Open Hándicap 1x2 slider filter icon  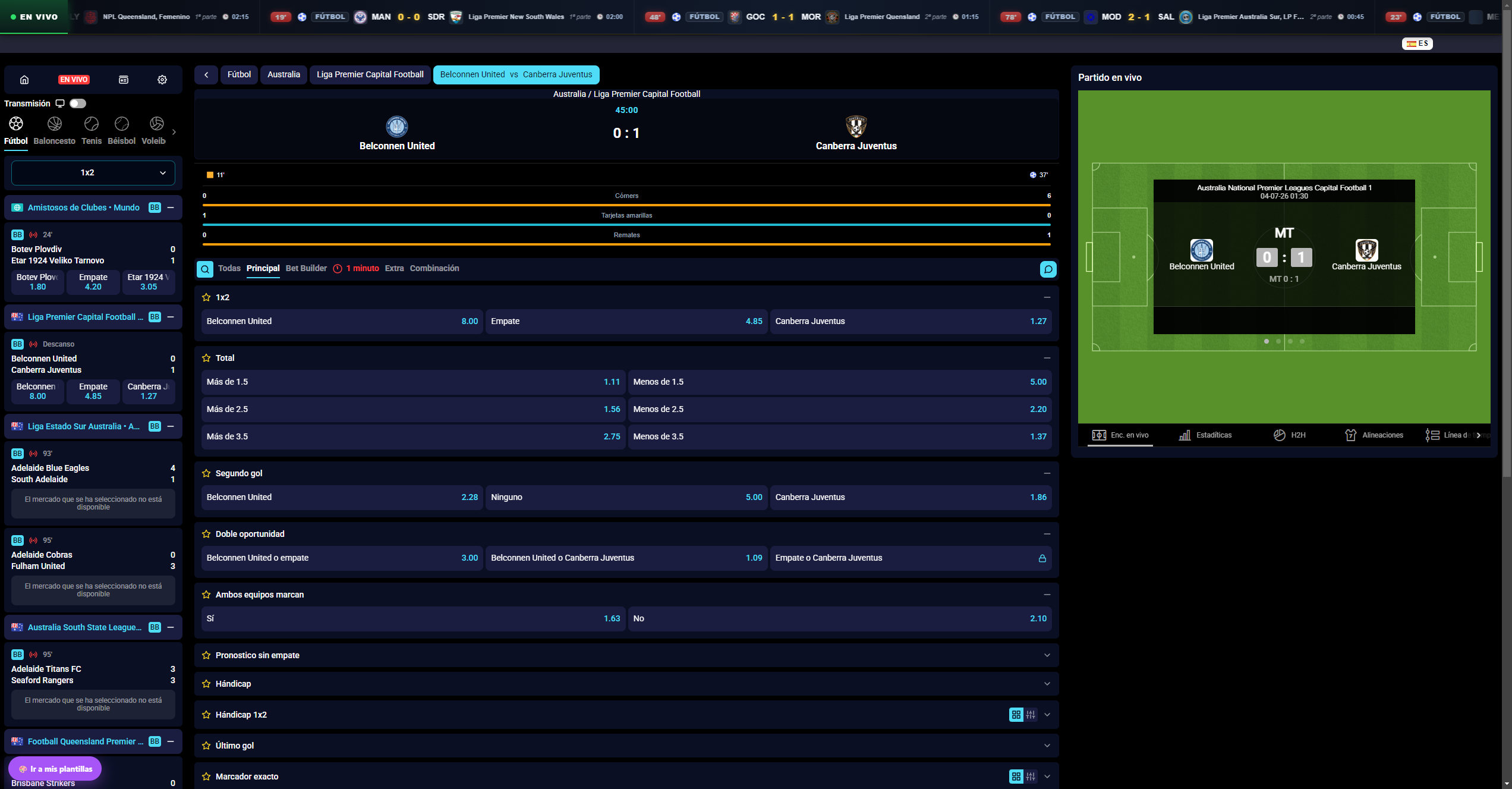[x=1031, y=715]
